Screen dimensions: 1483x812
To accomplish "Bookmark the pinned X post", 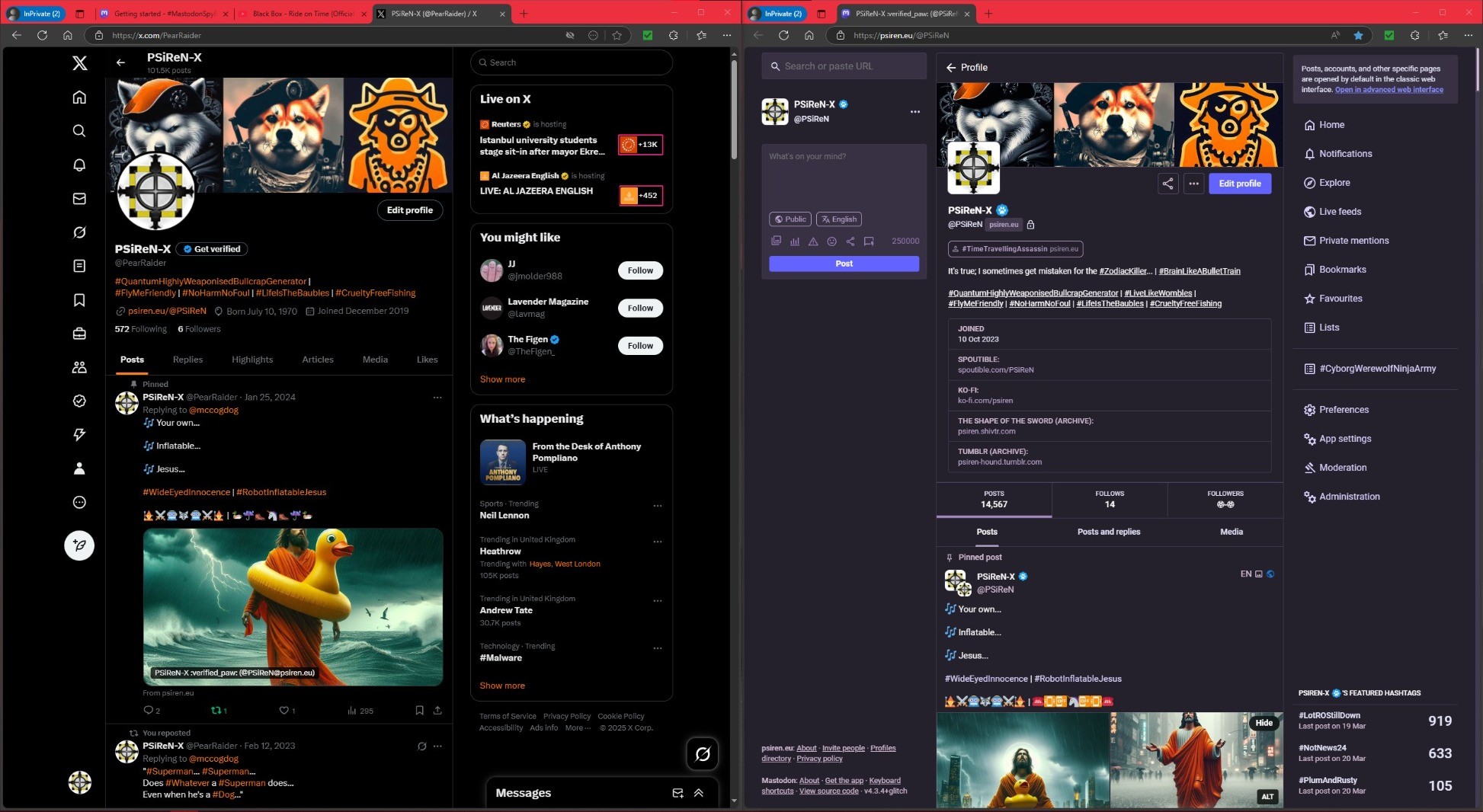I will pos(419,711).
